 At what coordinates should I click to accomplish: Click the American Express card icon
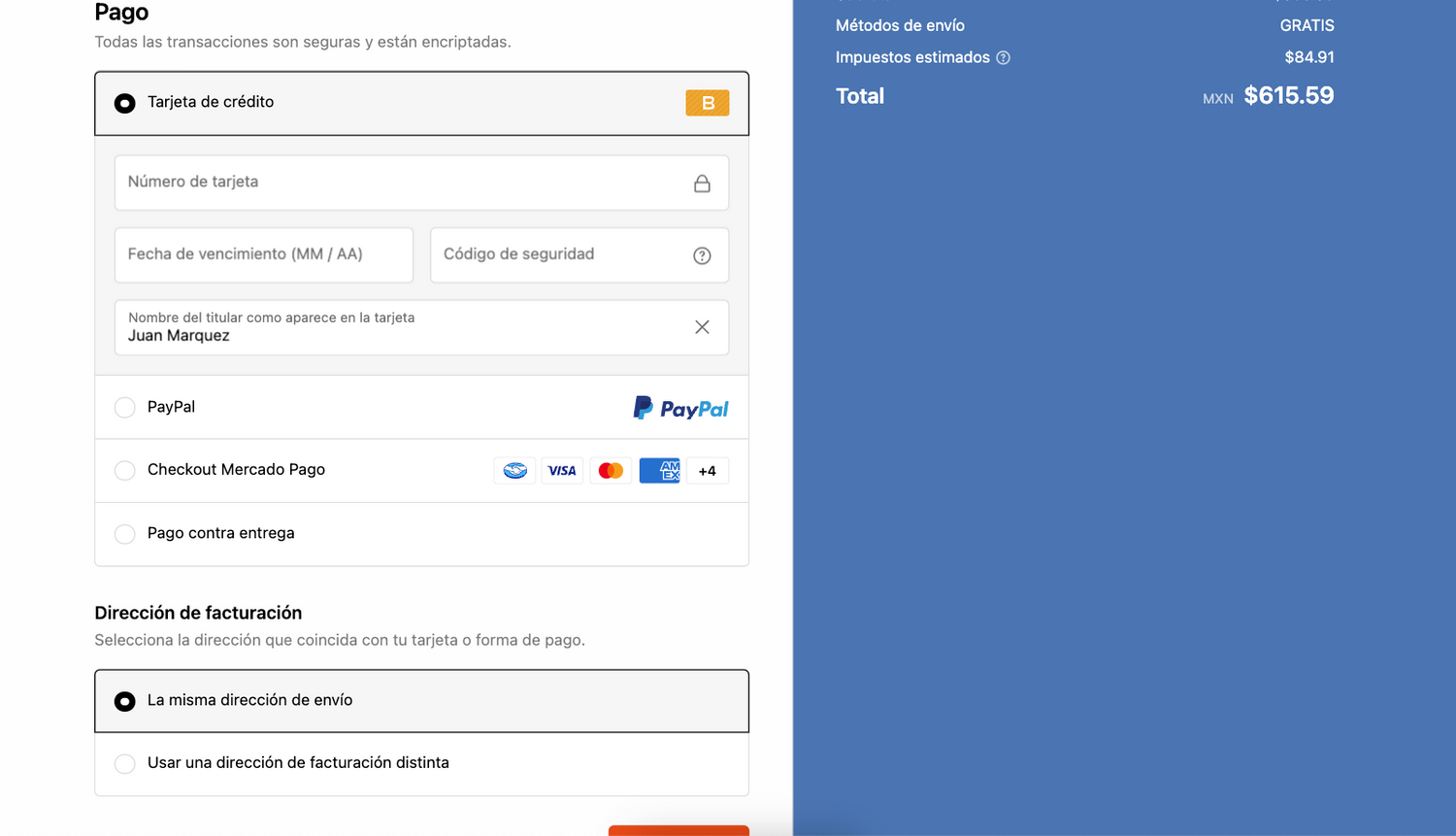click(x=659, y=471)
